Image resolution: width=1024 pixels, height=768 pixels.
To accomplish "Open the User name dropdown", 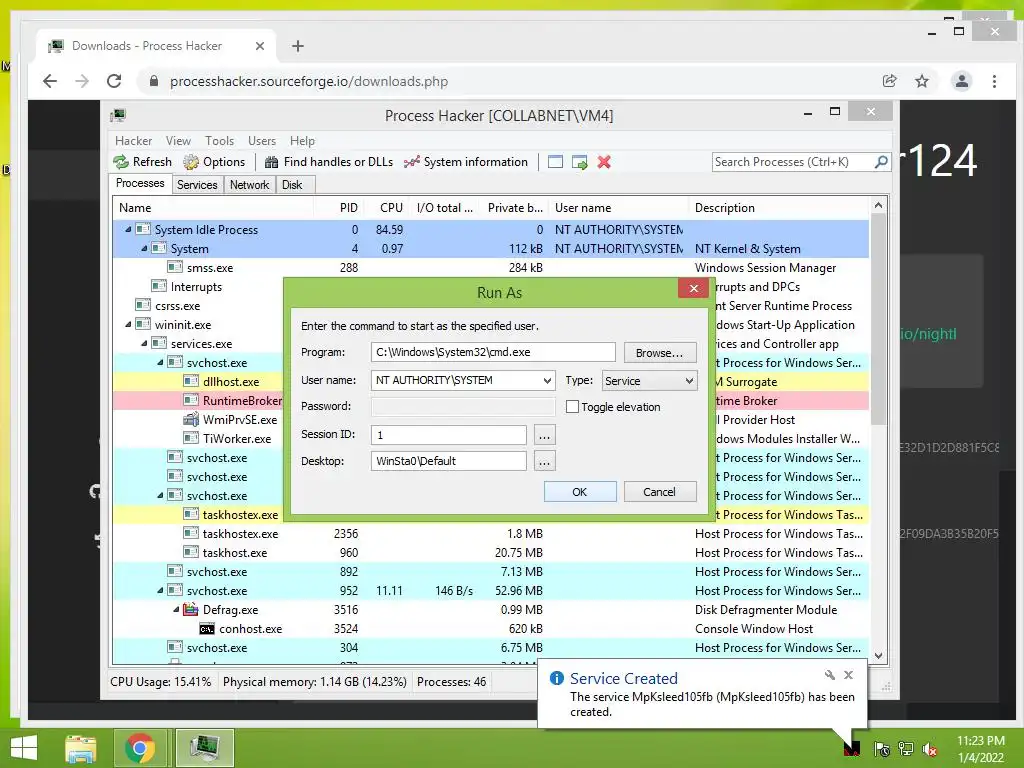I will pyautogui.click(x=547, y=380).
